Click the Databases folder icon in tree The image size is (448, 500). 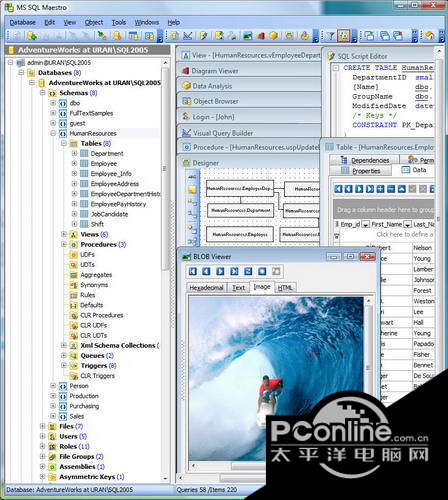pyautogui.click(x=31, y=73)
